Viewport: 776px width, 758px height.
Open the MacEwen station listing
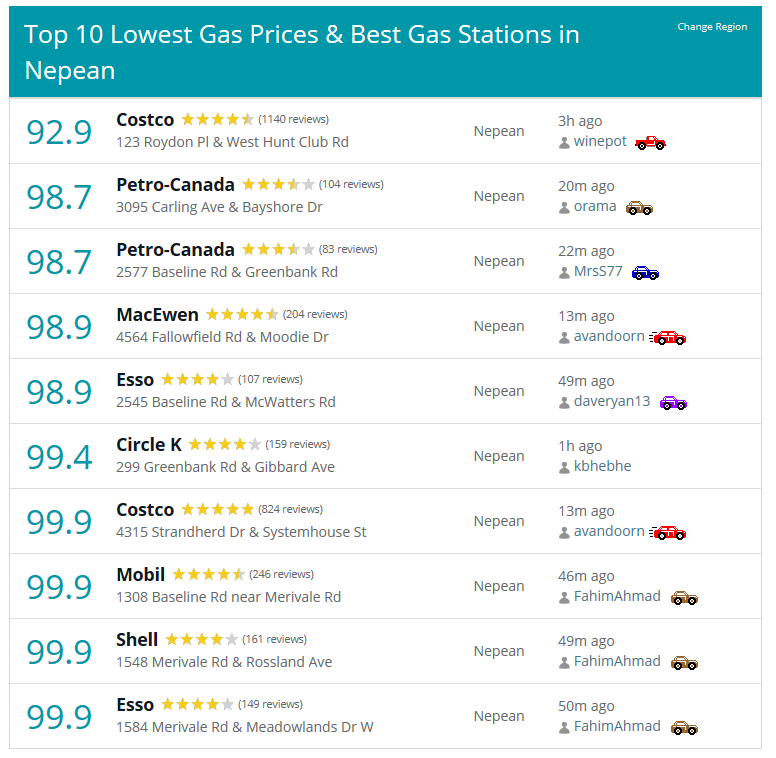tap(157, 315)
